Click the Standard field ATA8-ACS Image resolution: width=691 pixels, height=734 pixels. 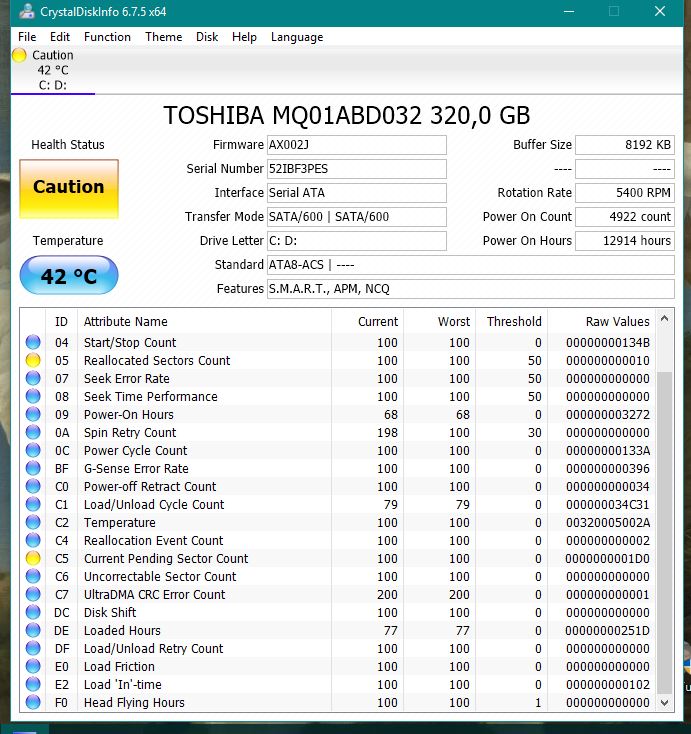[470, 265]
